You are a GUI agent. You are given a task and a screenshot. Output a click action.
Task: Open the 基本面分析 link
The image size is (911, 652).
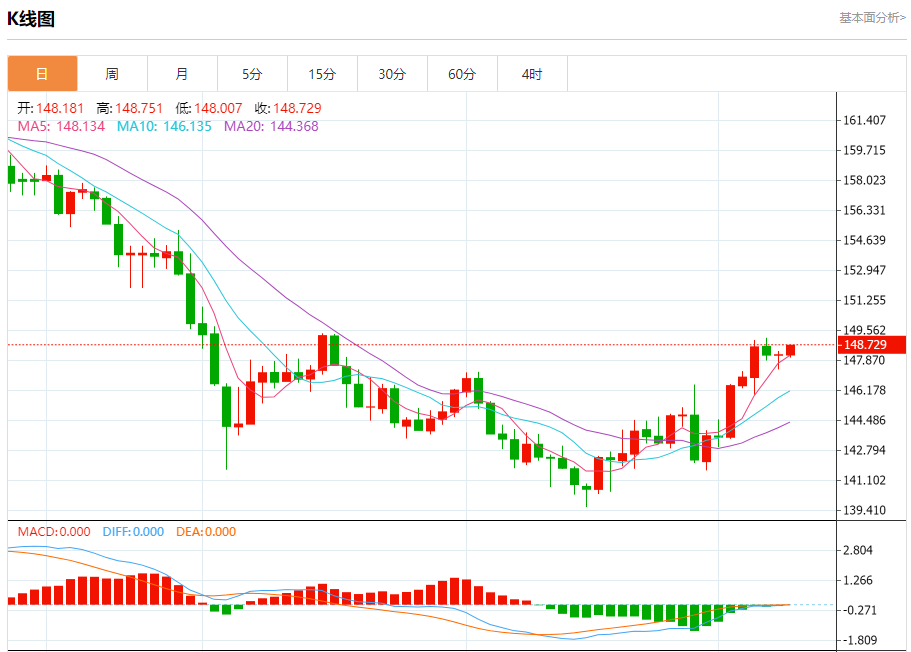click(x=872, y=18)
